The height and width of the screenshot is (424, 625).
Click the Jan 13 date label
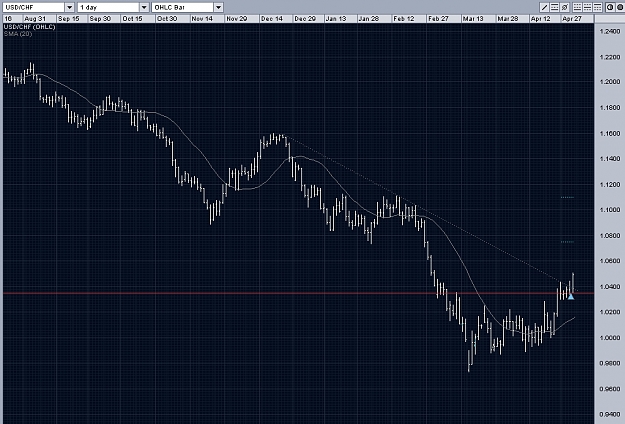click(336, 19)
